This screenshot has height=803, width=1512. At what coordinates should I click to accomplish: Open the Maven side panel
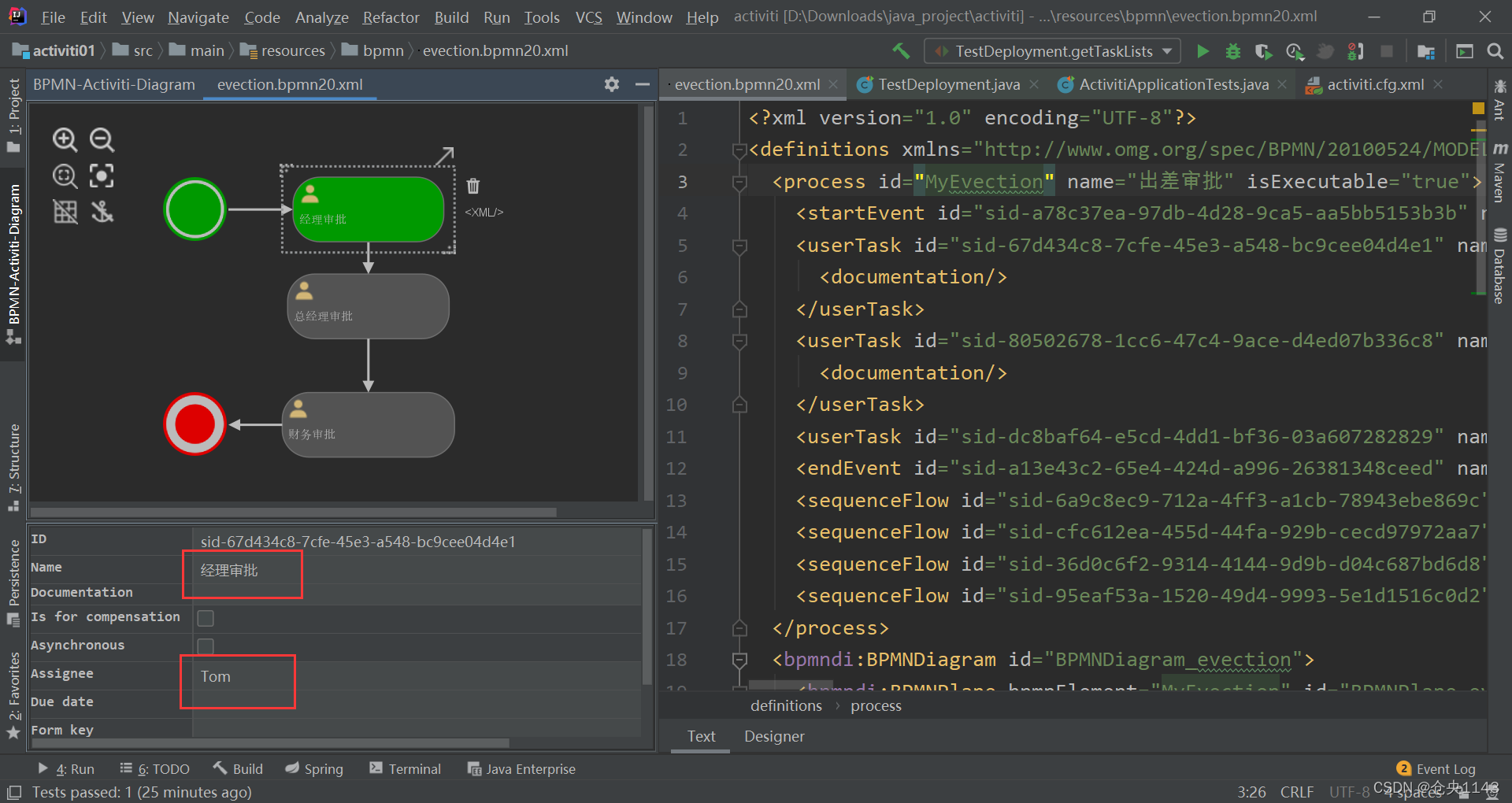click(1500, 173)
